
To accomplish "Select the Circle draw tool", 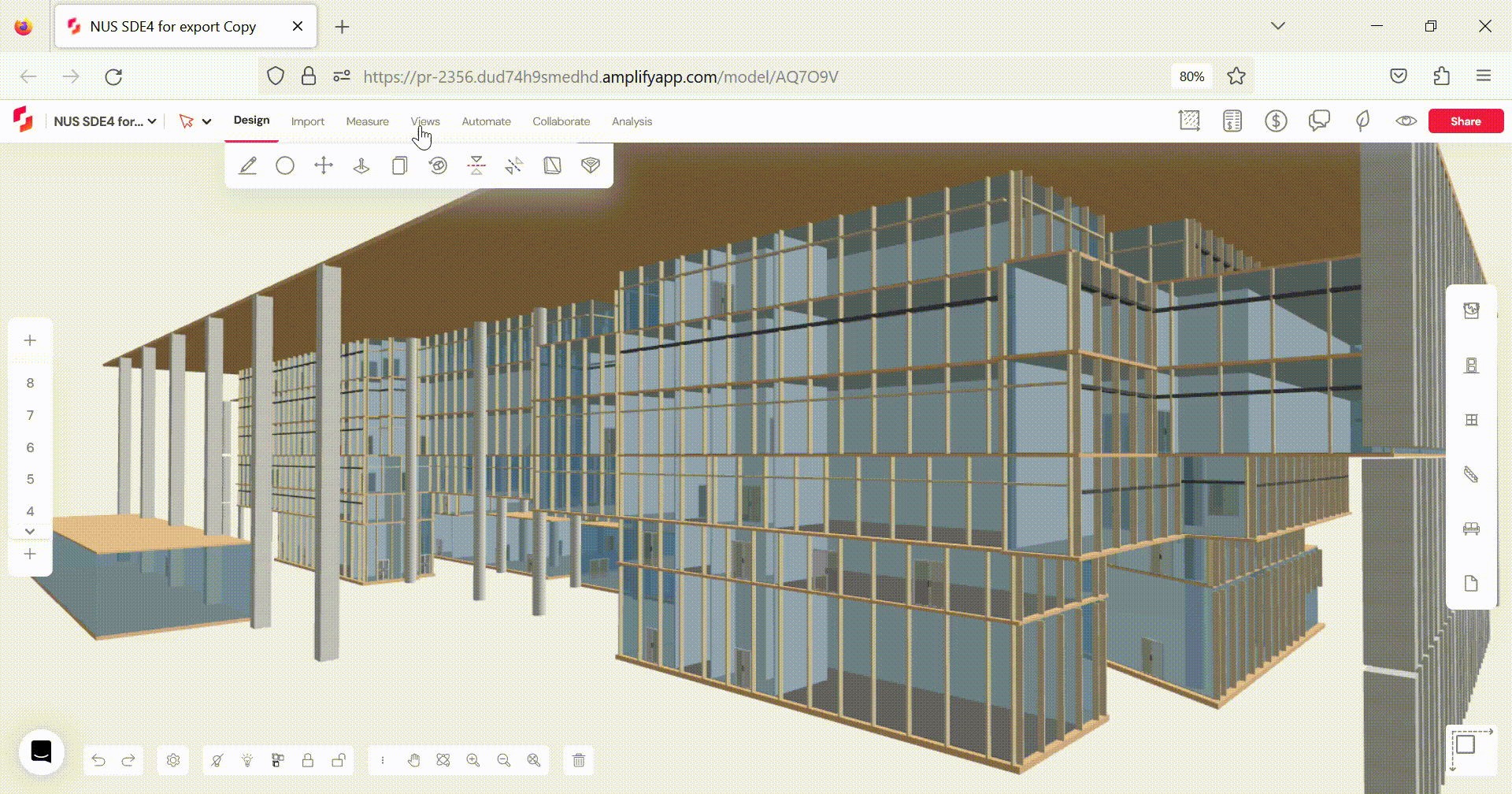I will click(x=285, y=165).
